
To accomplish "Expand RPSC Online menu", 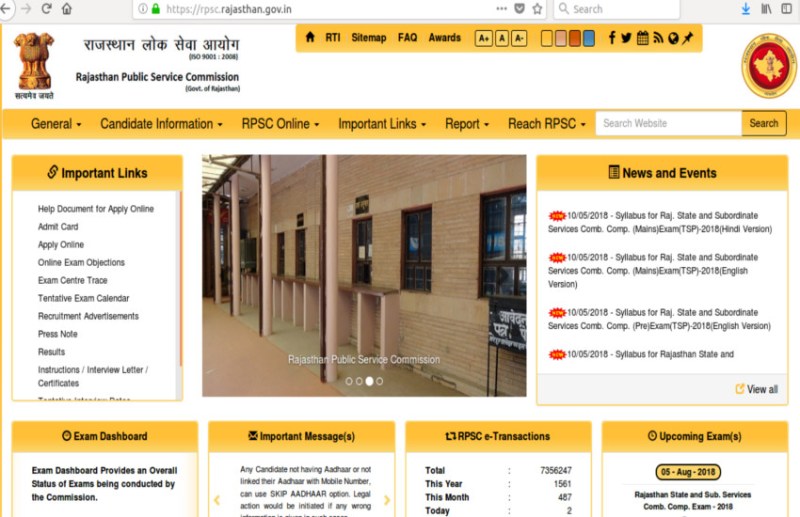I will 280,124.
